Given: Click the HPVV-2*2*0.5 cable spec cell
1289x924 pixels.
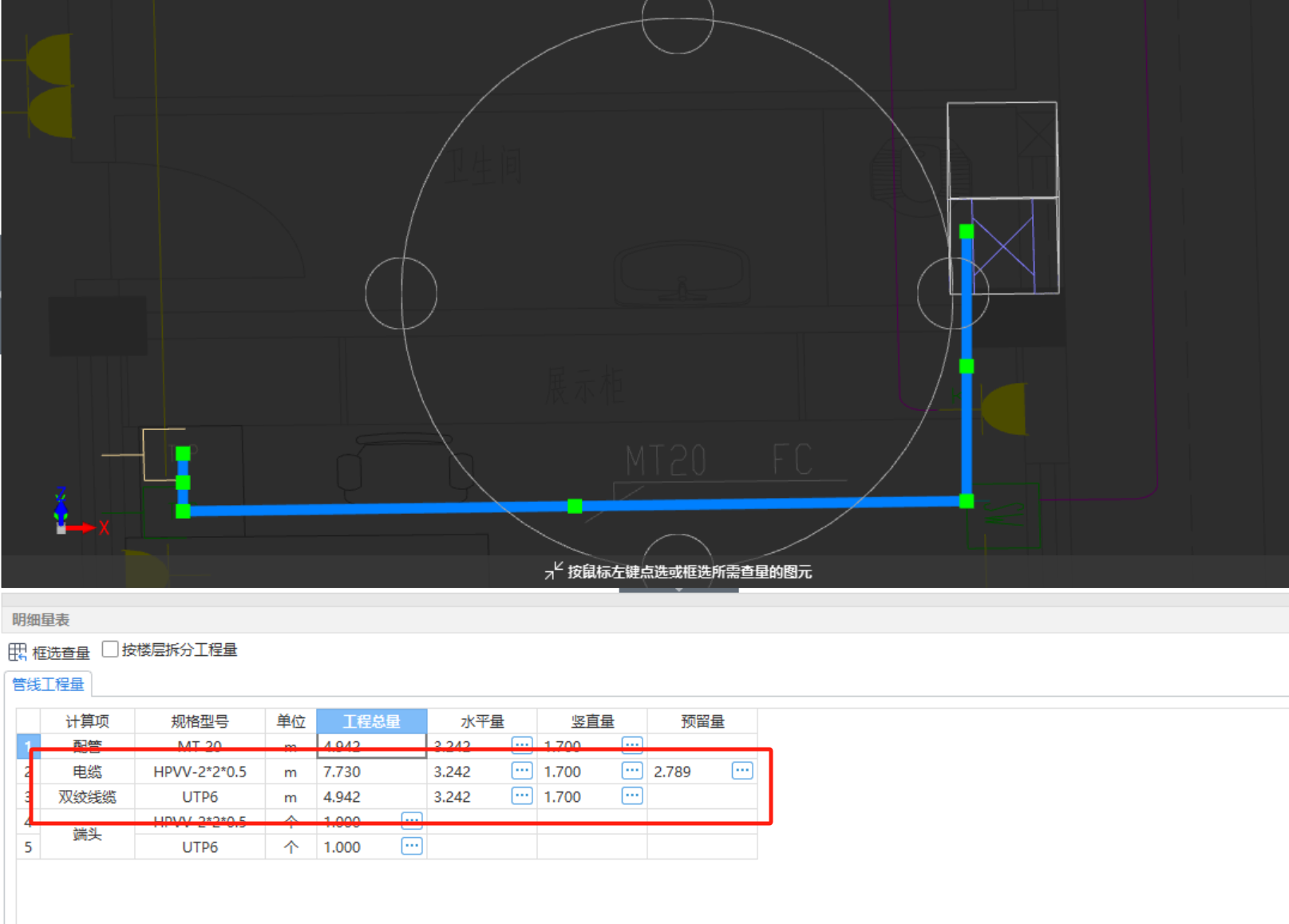Looking at the screenshot, I should [200, 772].
